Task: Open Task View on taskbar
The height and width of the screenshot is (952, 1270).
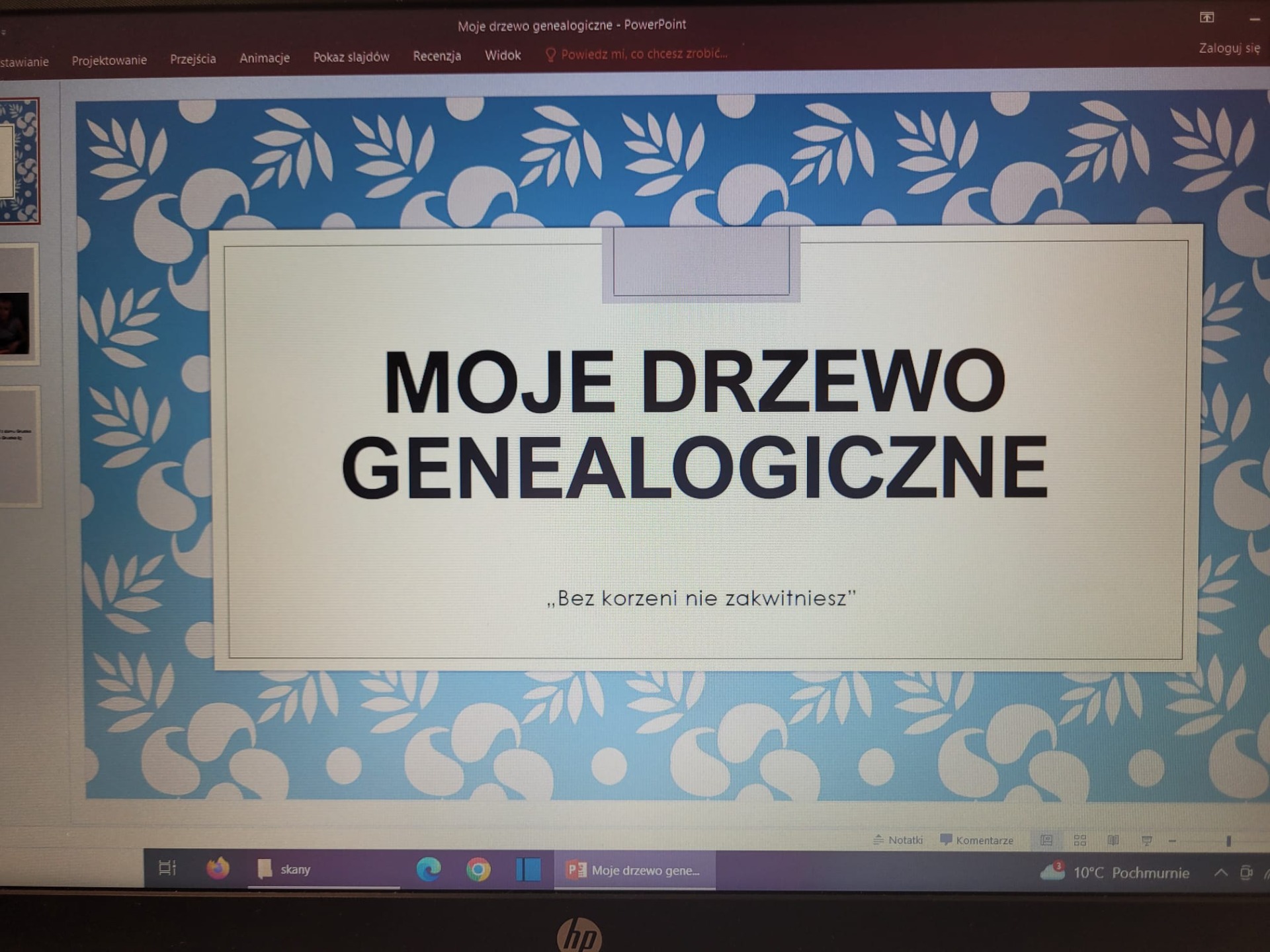Action: (x=167, y=867)
